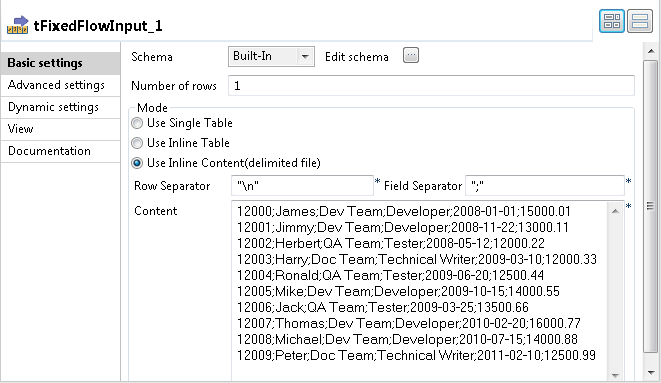
Task: Switch to the row layout view icon
Action: (x=640, y=21)
